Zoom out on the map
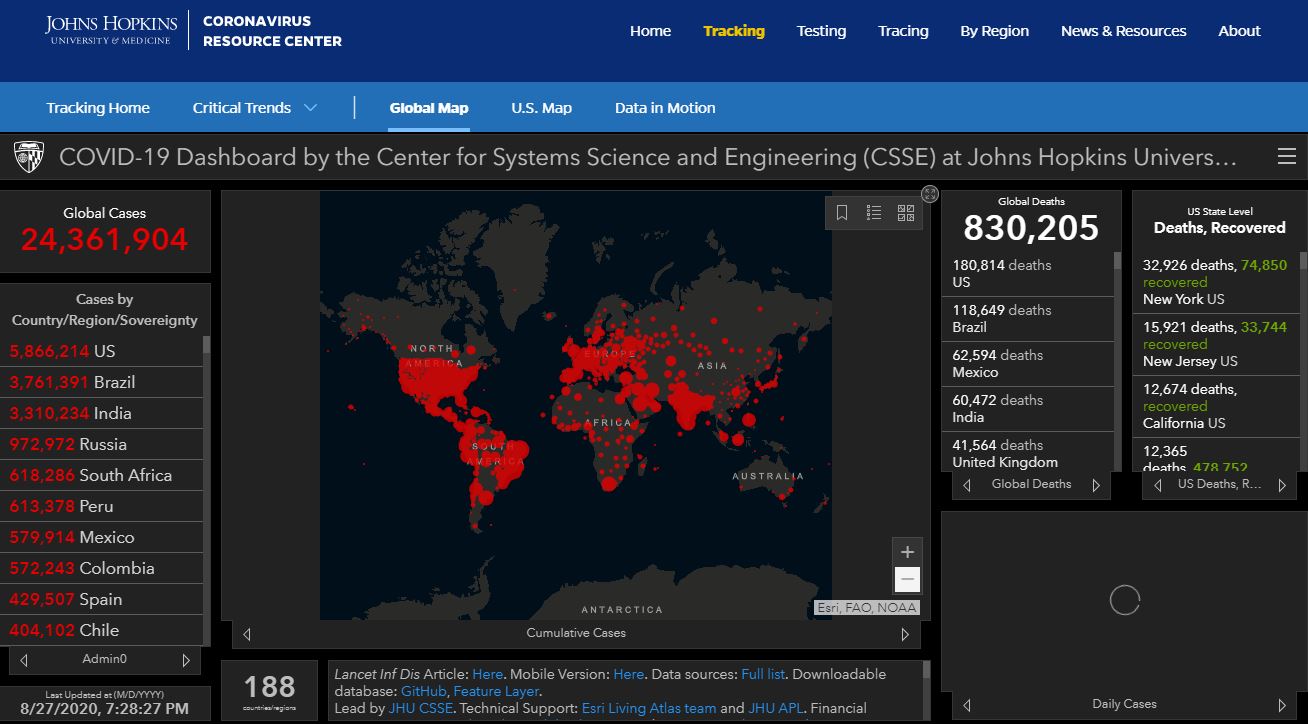The height and width of the screenshot is (724, 1308). [x=907, y=579]
